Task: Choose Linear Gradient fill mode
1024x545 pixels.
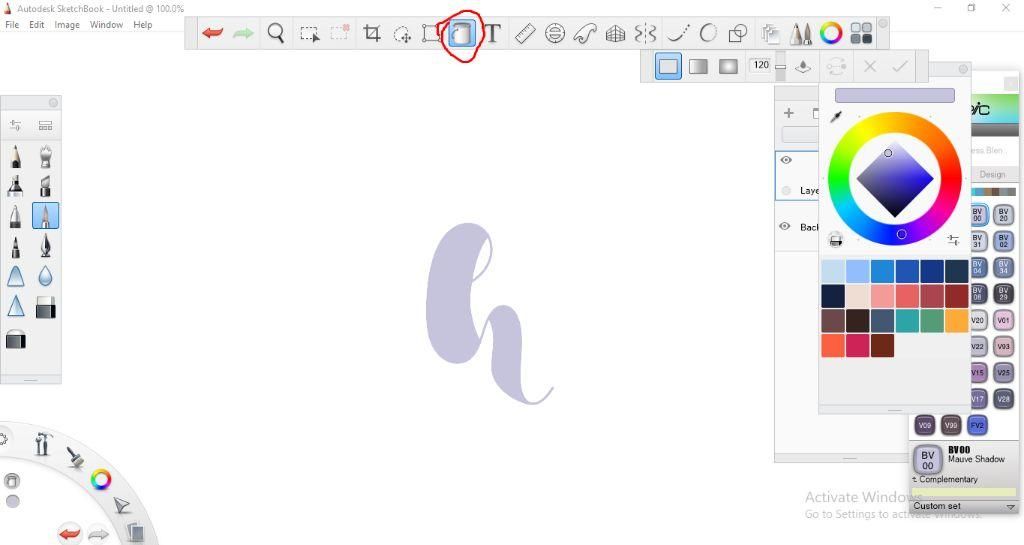Action: 698,67
